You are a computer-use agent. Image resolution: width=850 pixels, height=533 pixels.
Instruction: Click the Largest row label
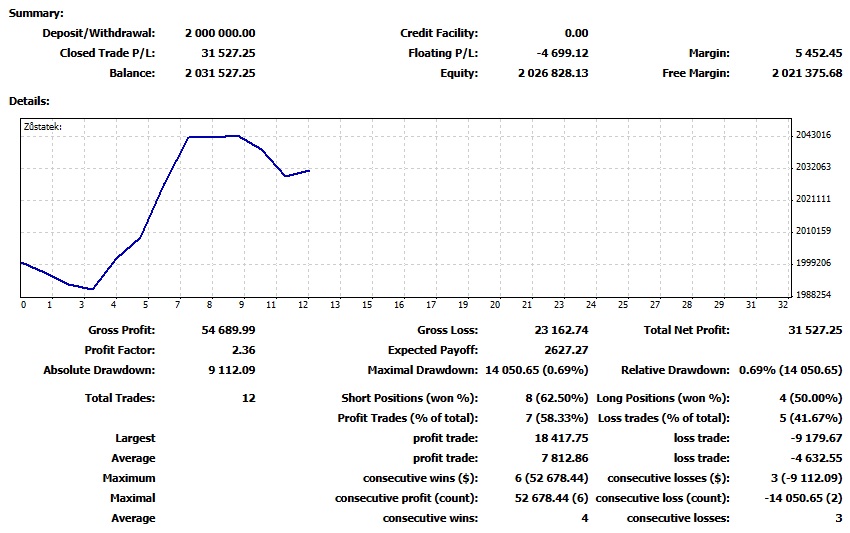[x=135, y=439]
